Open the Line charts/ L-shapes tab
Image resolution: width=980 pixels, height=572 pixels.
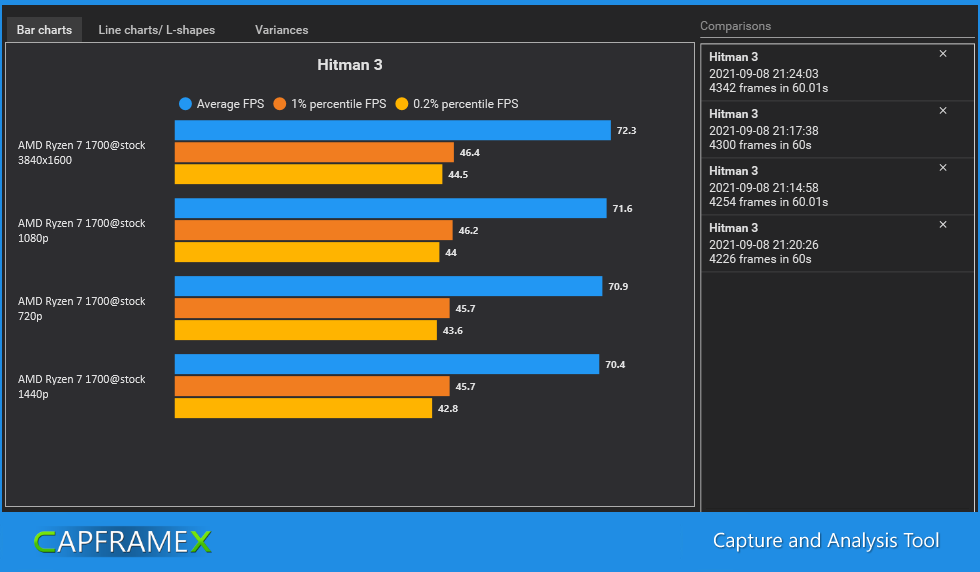[x=156, y=29]
